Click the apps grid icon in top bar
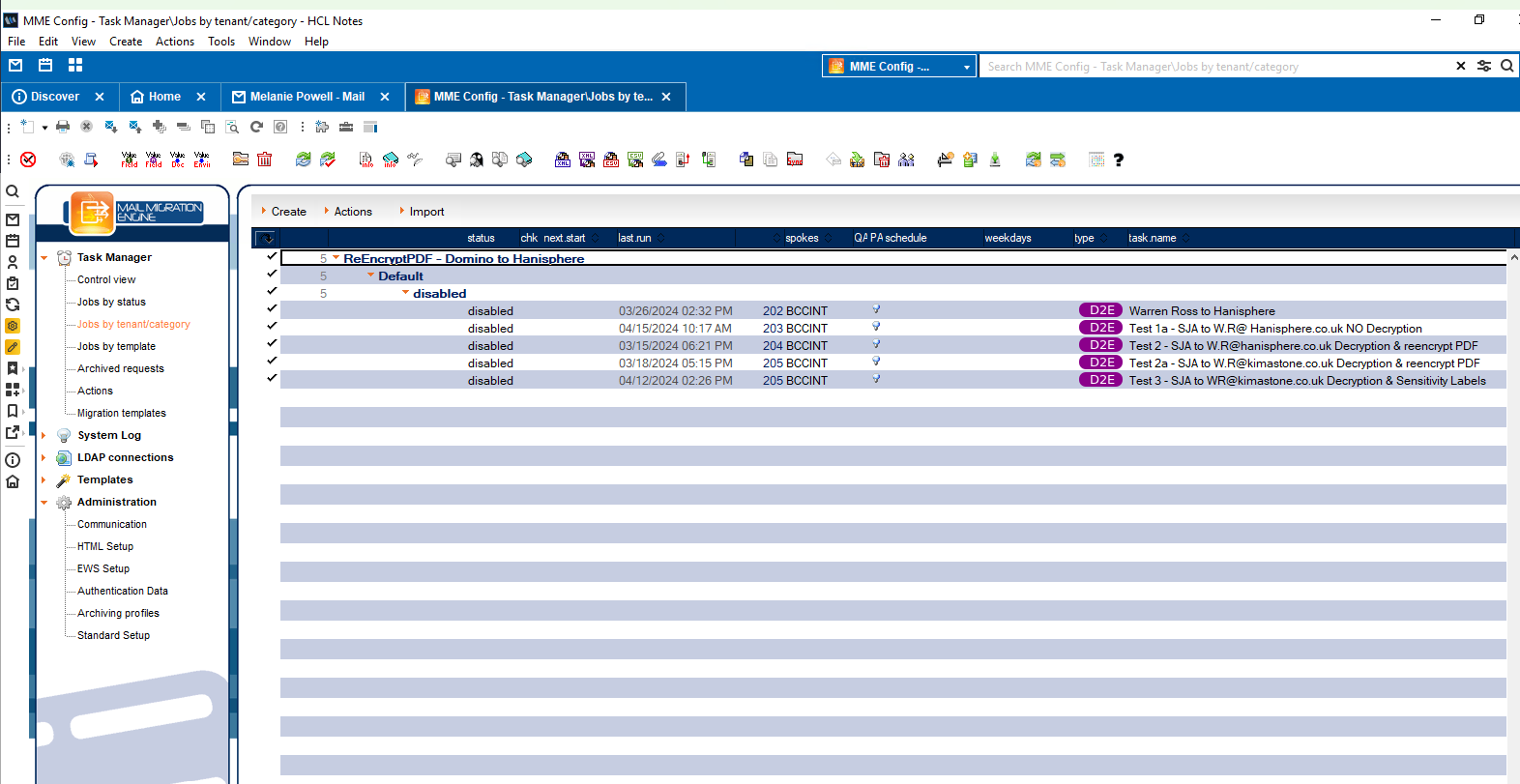The height and width of the screenshot is (784, 1520). (75, 65)
